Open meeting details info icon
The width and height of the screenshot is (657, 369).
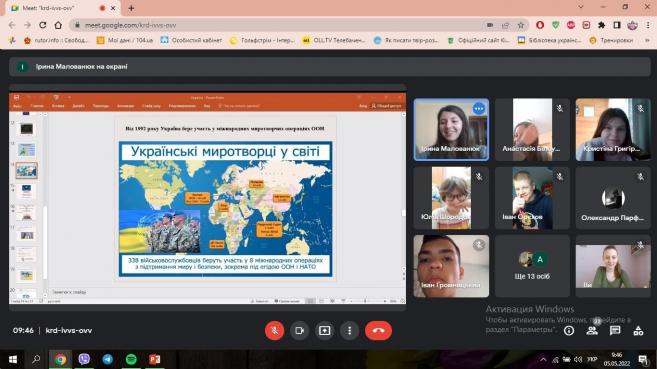[x=569, y=330]
